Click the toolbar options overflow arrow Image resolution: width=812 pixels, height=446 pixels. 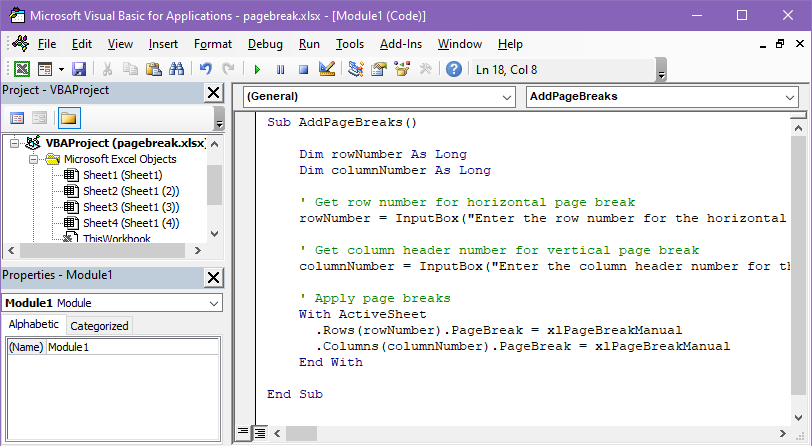[x=661, y=70]
